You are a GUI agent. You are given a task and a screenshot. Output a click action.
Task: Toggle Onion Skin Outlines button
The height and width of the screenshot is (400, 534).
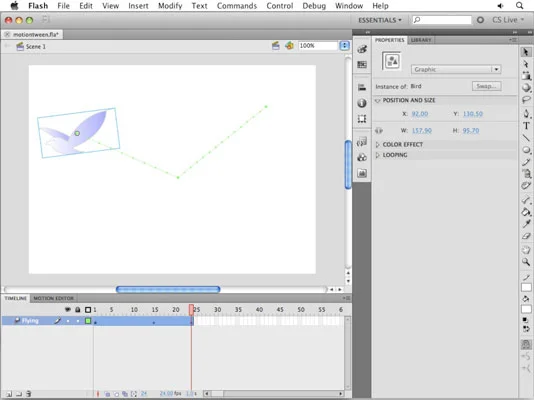point(116,394)
